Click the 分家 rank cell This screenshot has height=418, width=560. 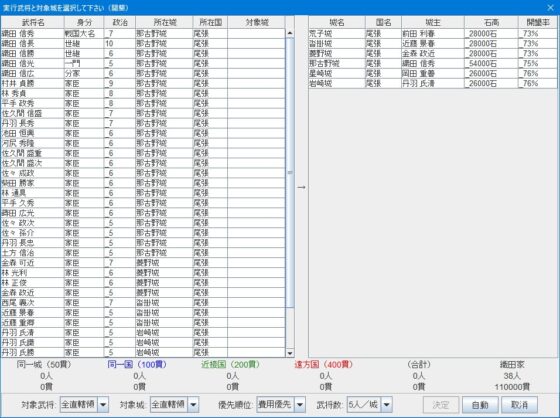coord(84,74)
